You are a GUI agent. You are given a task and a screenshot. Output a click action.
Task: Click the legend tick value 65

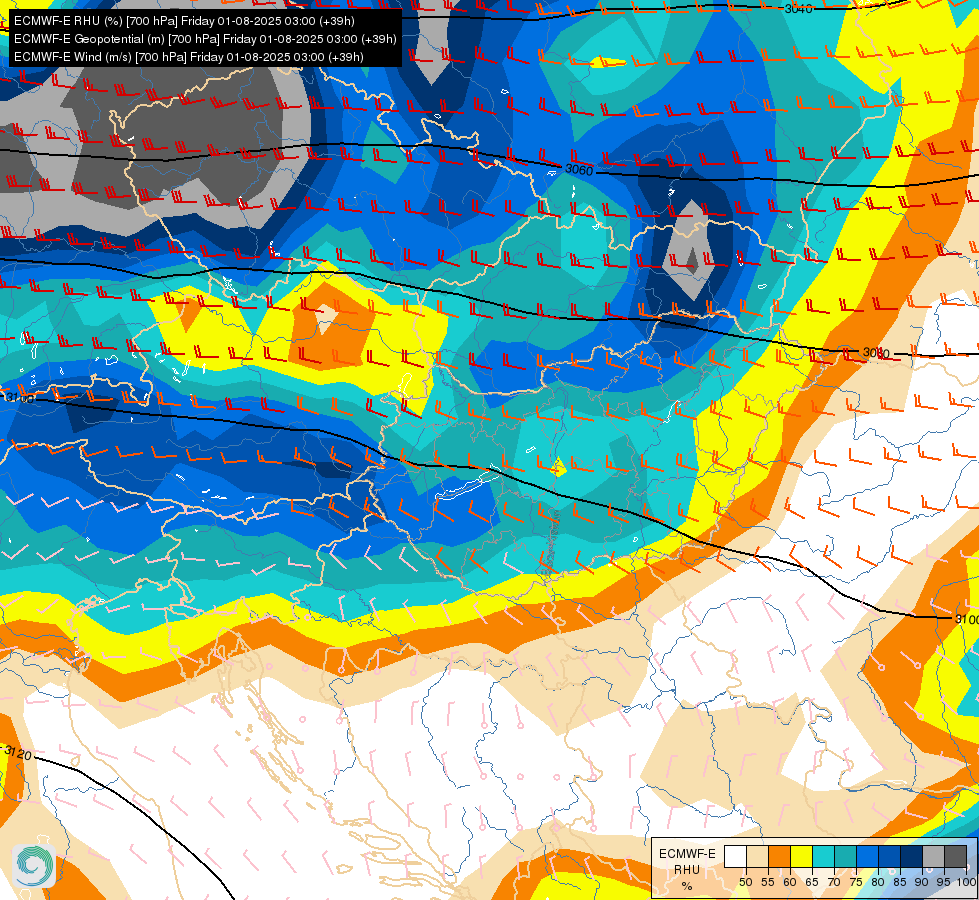pos(812,883)
